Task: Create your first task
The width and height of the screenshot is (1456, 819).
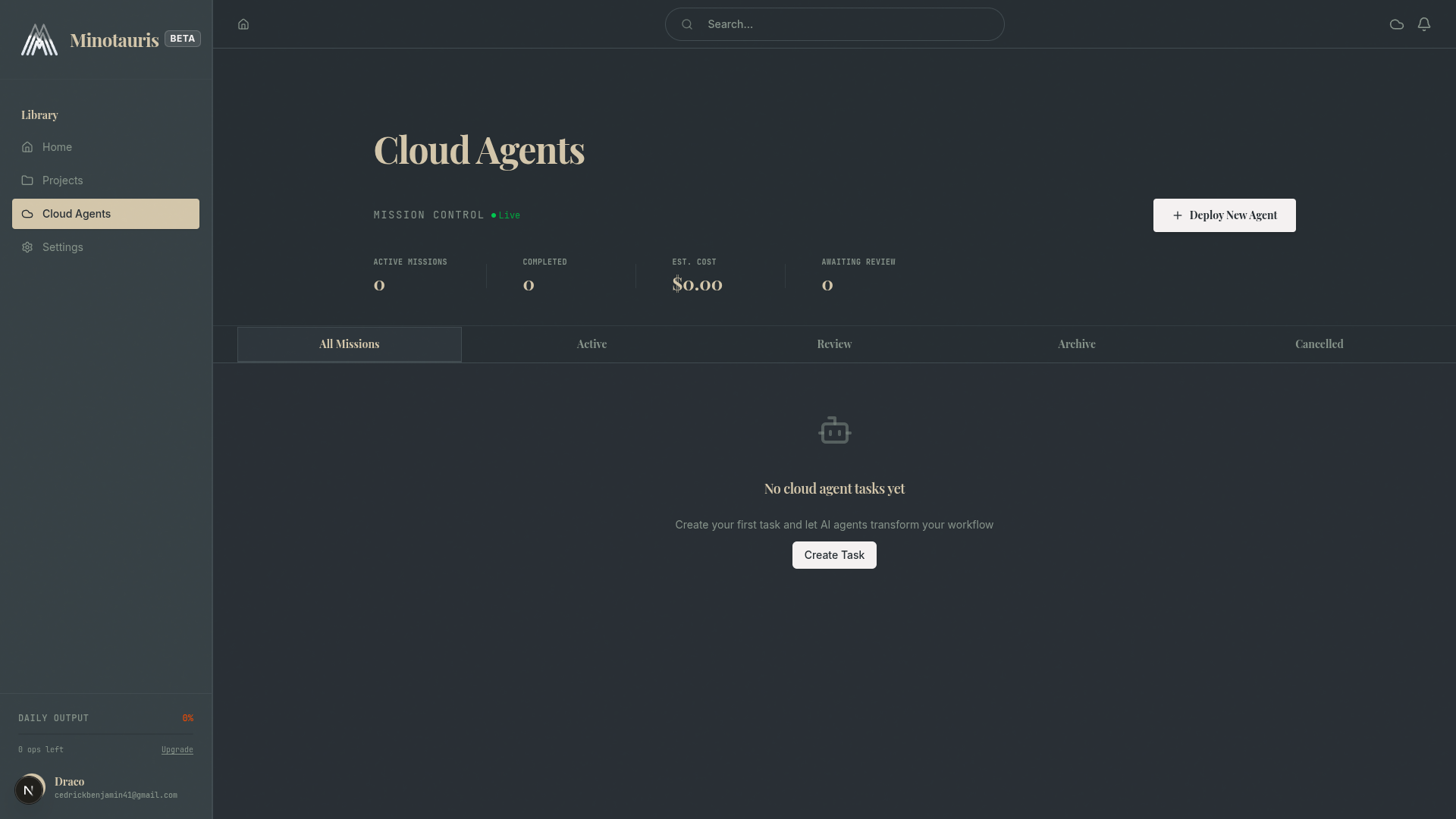Action: coord(834,554)
